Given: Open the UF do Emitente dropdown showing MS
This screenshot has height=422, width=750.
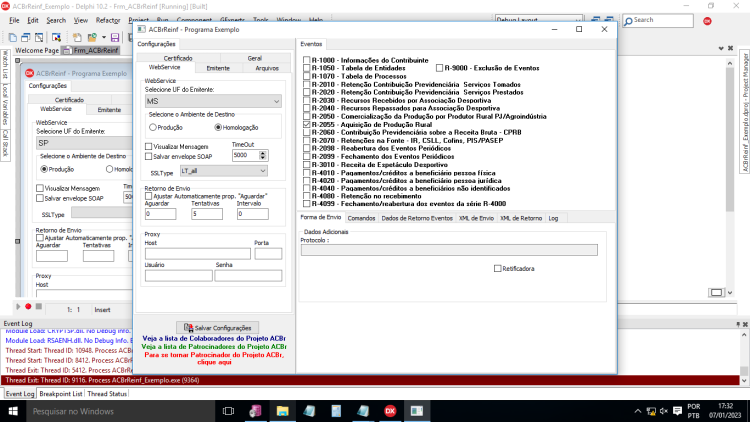Looking at the screenshot, I should click(x=276, y=101).
